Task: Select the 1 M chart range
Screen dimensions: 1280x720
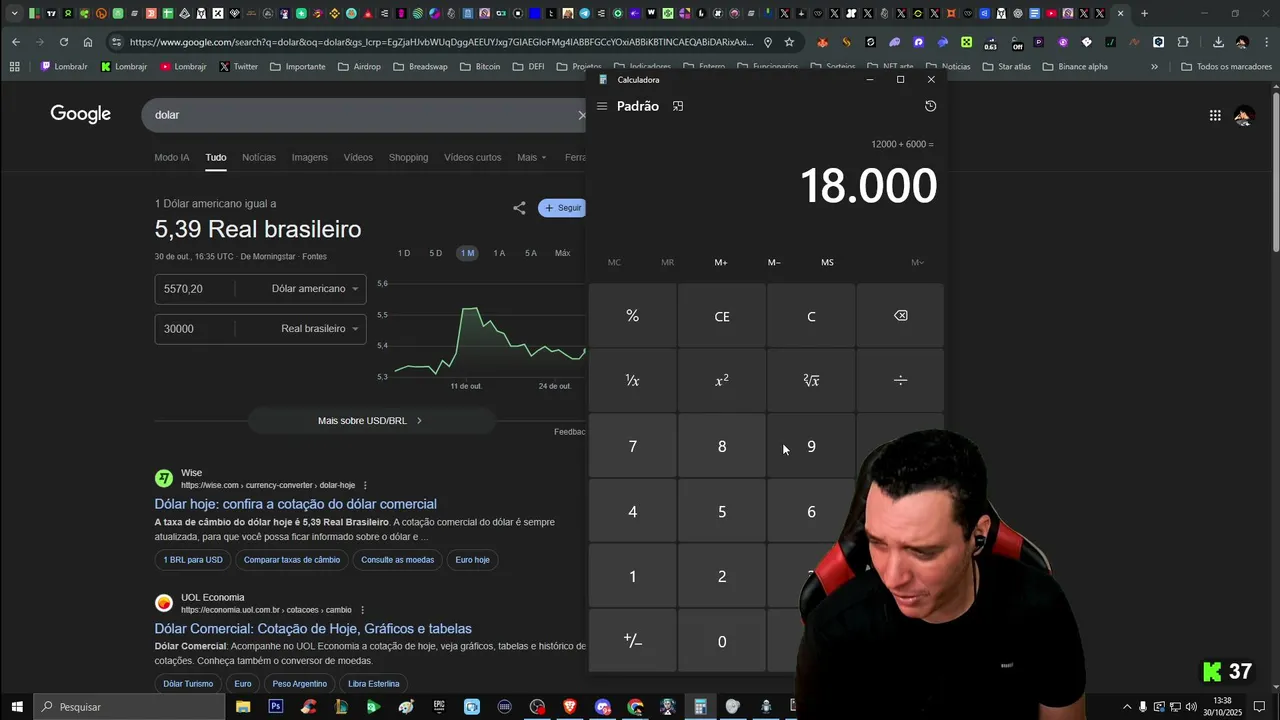Action: (467, 253)
